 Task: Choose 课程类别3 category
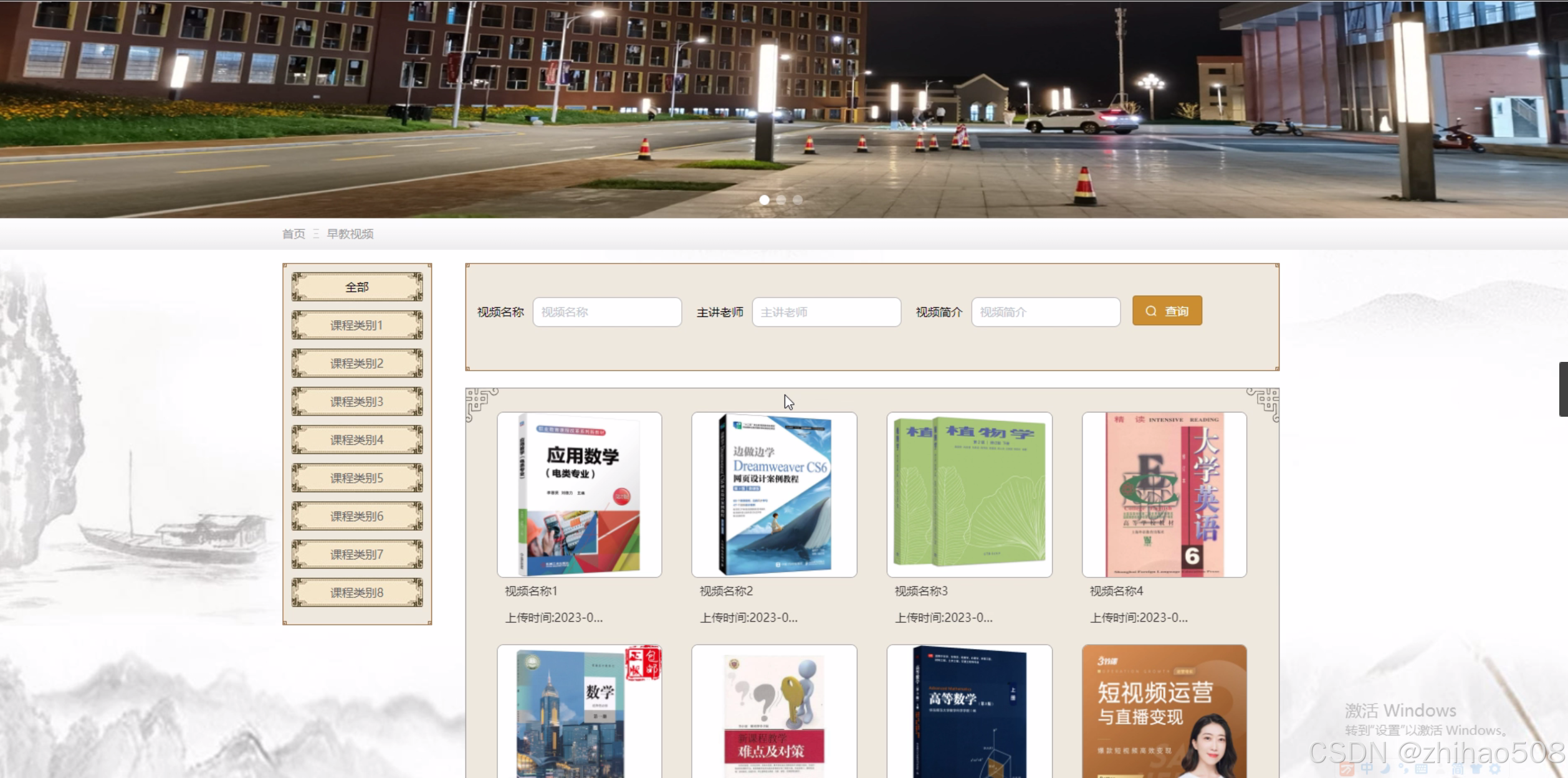[357, 402]
